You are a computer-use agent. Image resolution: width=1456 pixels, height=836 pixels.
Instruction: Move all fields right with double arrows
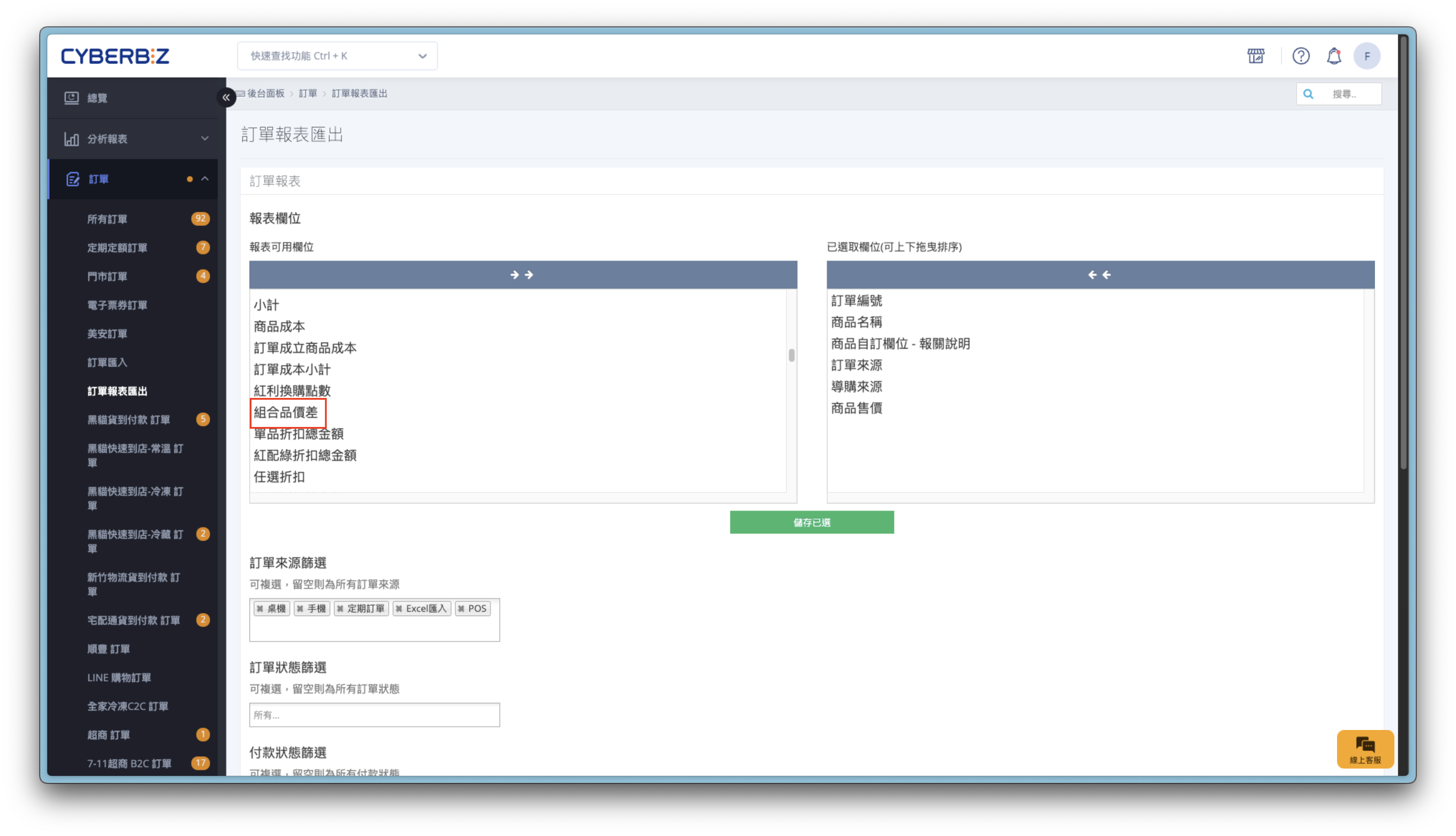pyautogui.click(x=522, y=275)
